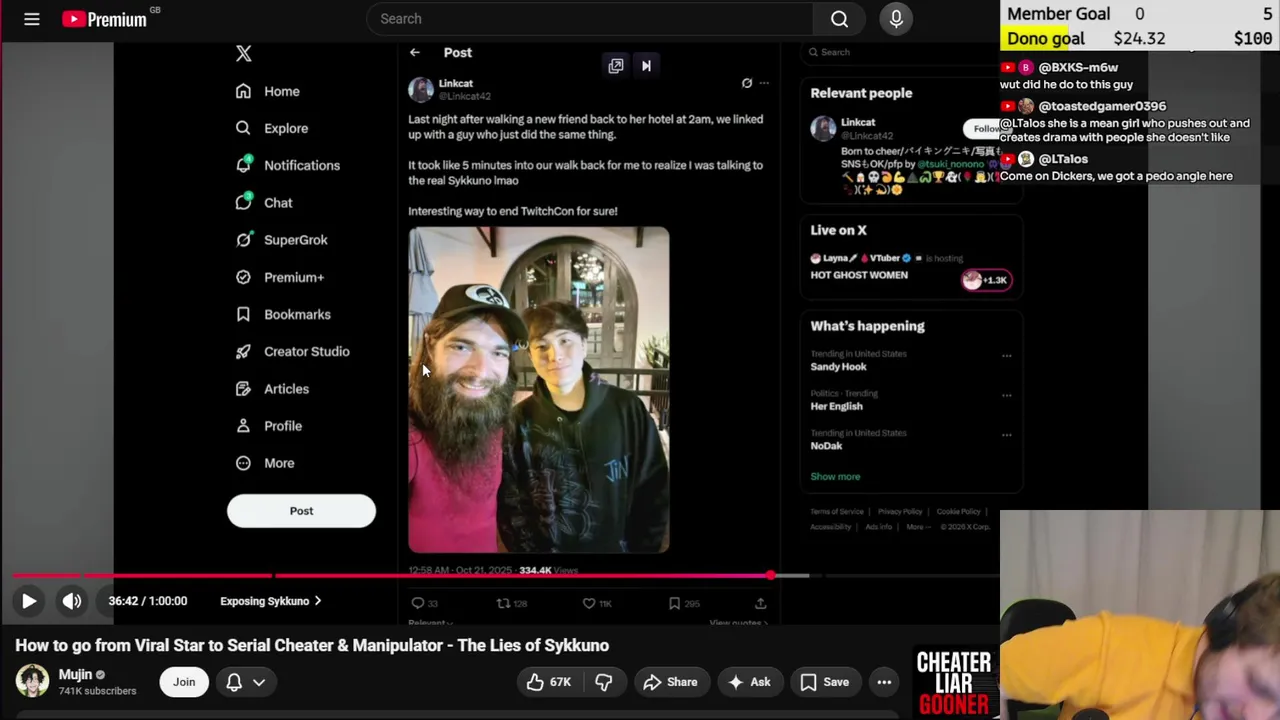
Task: Join the Mujin channel membership
Action: [x=184, y=682]
